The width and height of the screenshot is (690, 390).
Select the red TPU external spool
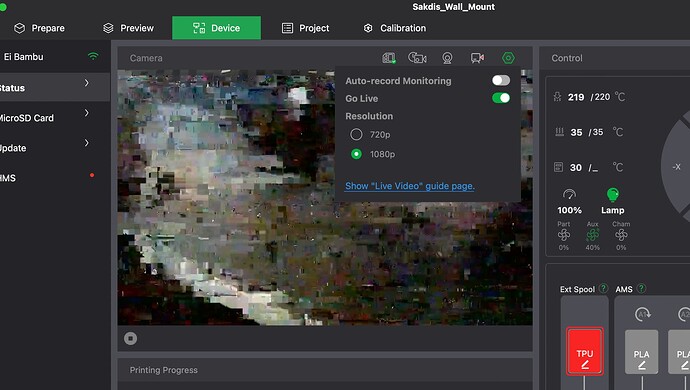pos(584,351)
